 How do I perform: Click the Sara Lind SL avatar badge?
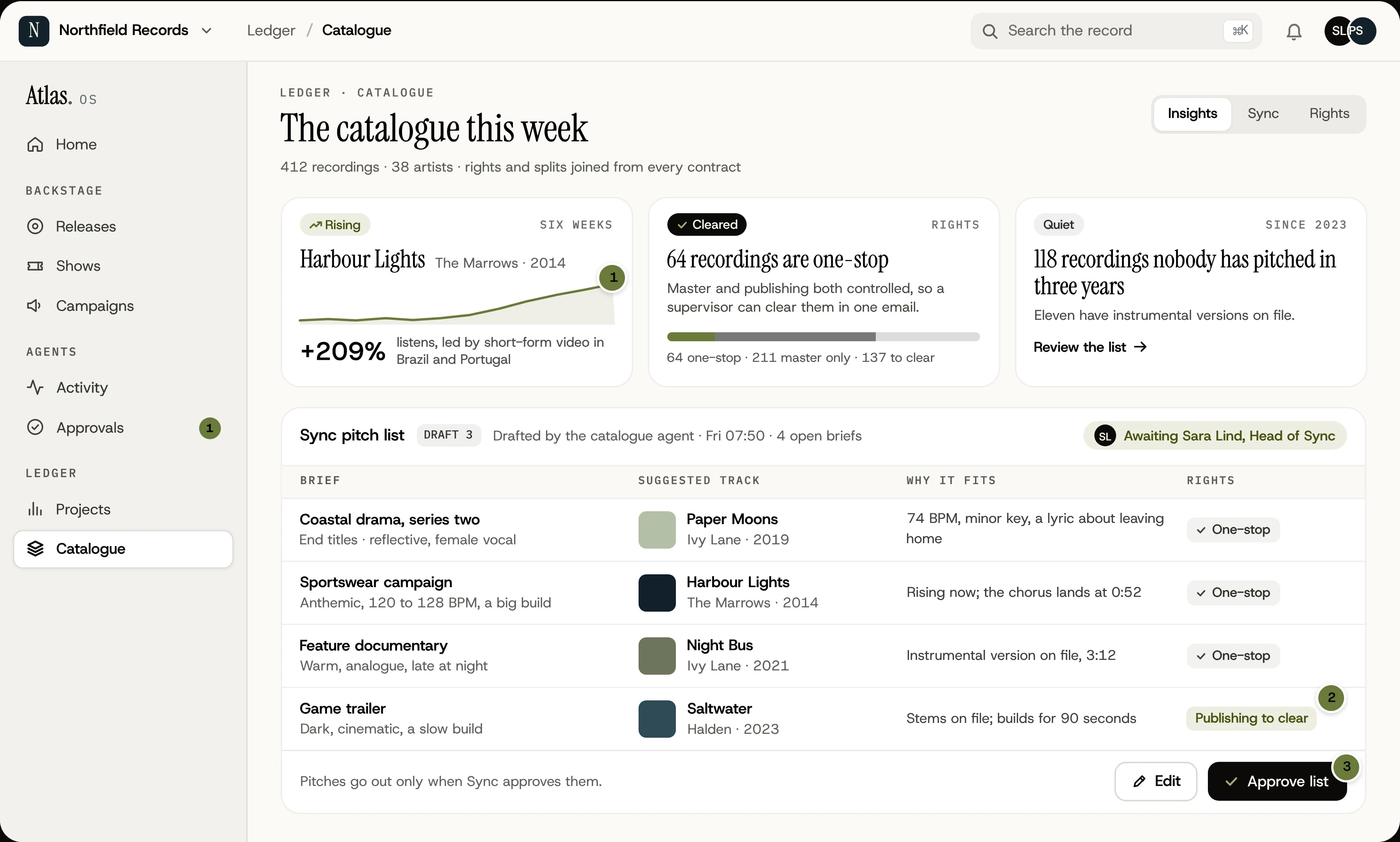coord(1104,436)
